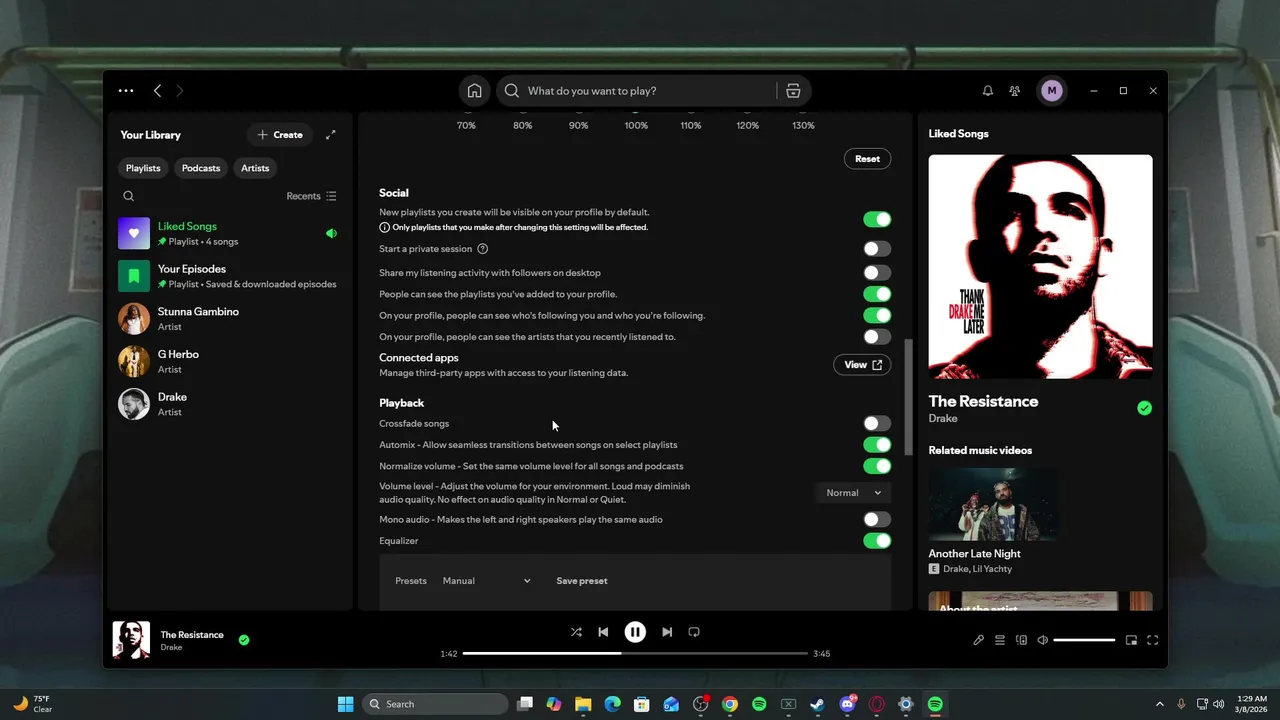
Task: Toggle shuffle in player bar
Action: click(x=576, y=632)
